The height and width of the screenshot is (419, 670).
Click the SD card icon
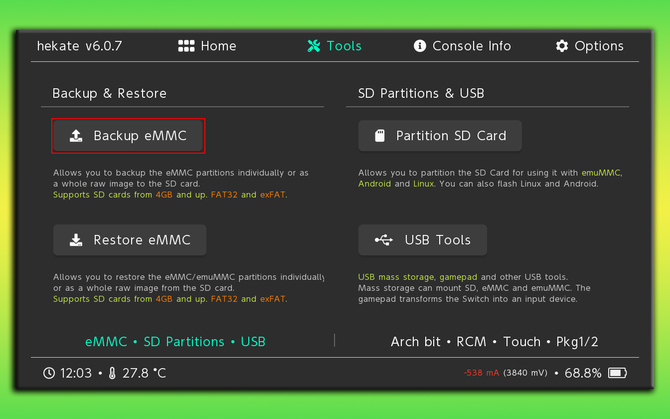(x=379, y=136)
